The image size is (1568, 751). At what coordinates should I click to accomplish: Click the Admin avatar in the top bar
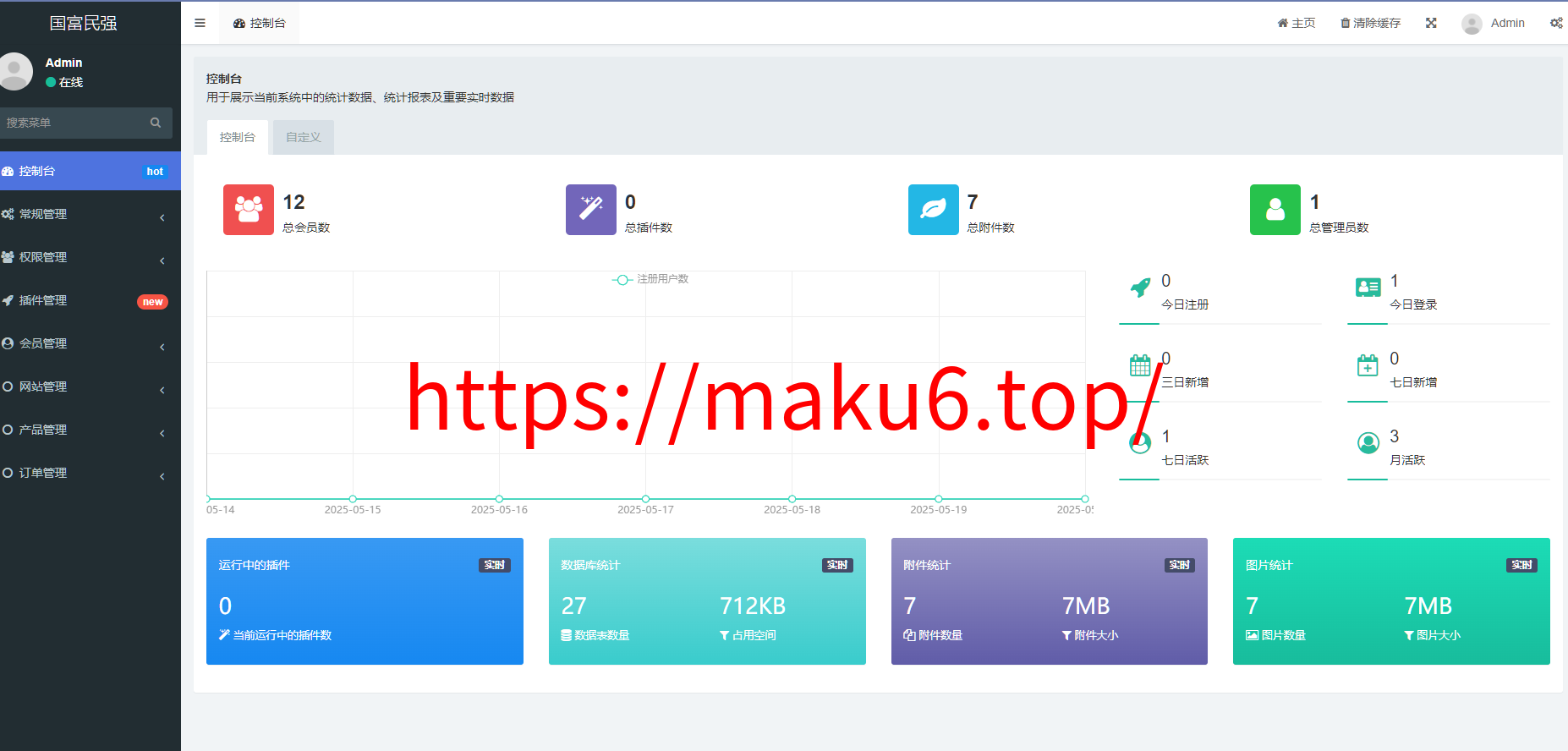click(1472, 24)
